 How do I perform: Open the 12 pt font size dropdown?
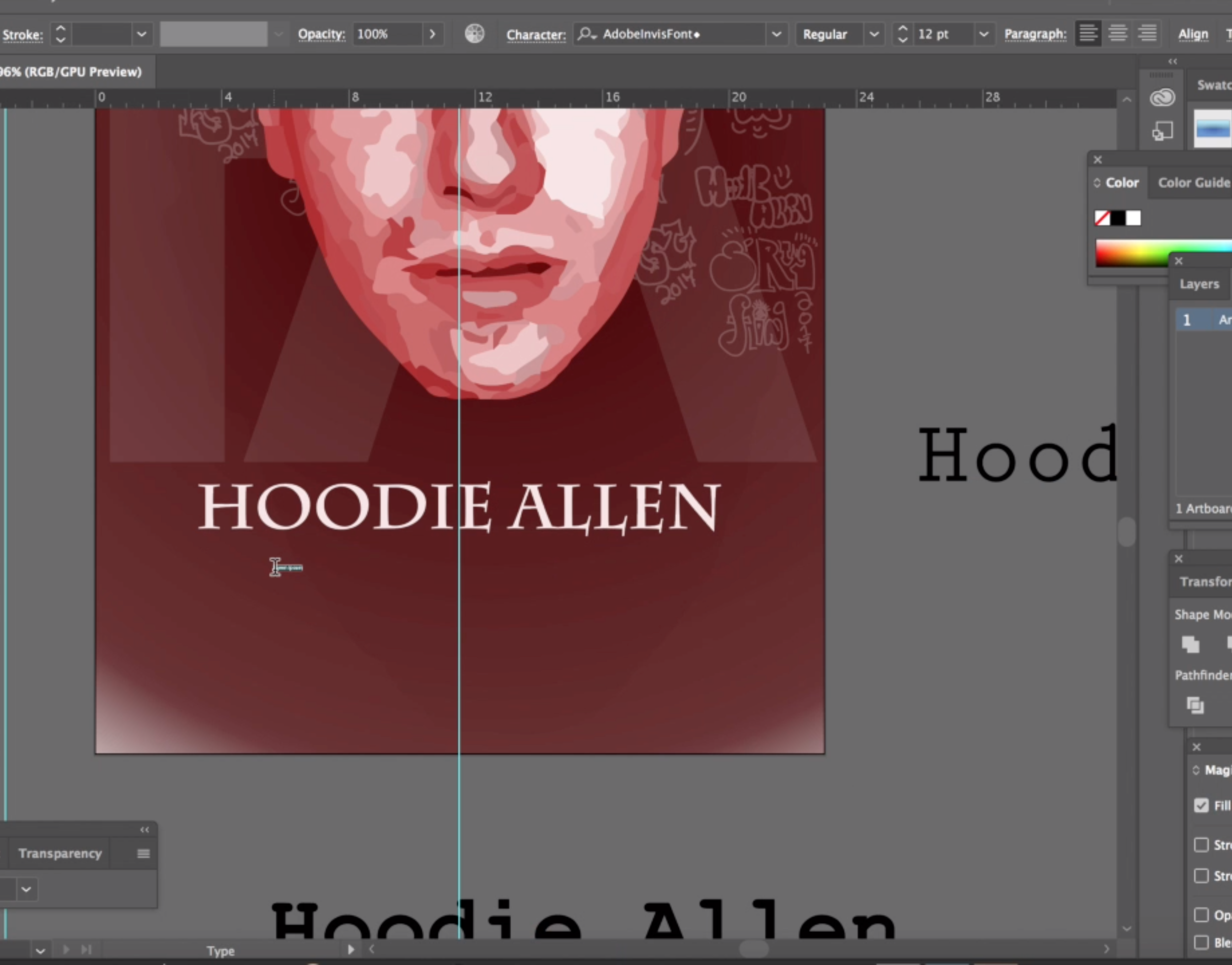[983, 34]
